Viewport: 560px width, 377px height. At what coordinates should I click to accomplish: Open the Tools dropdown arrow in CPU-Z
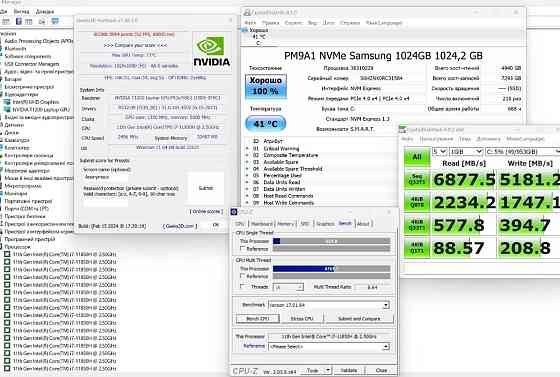(x=328, y=370)
